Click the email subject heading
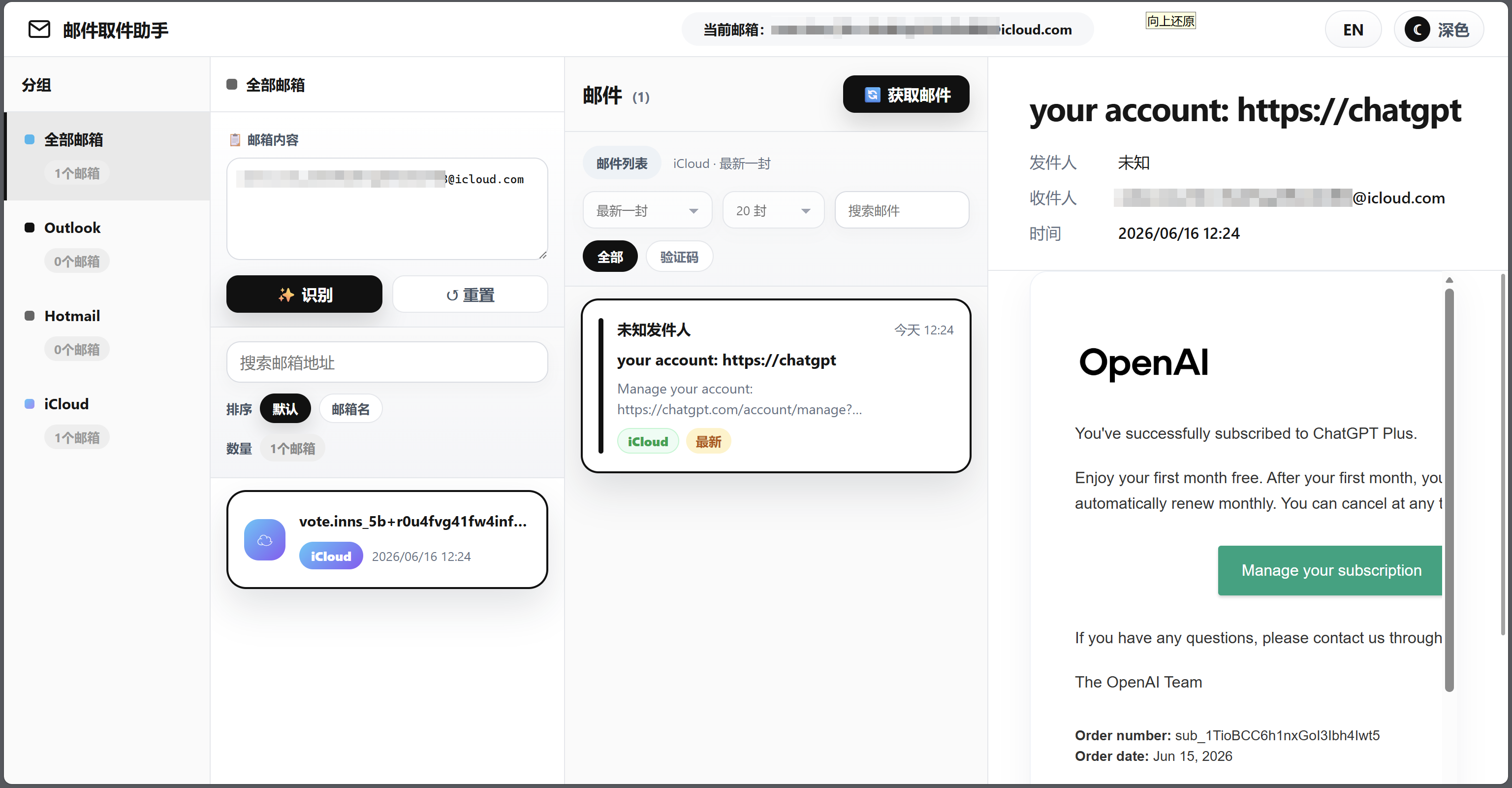Viewport: 1512px width, 788px height. [1245, 110]
